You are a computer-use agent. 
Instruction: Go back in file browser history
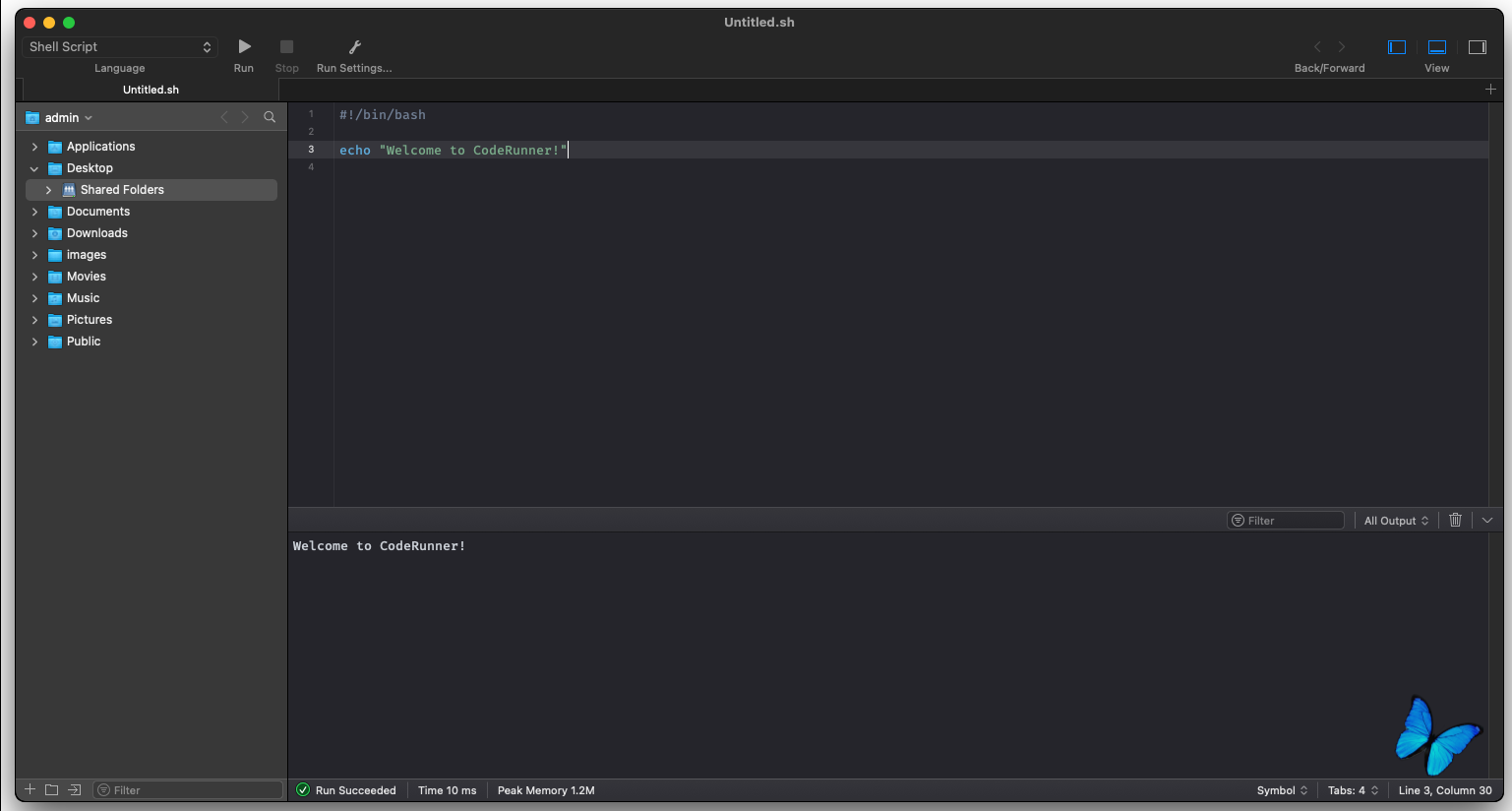(224, 117)
